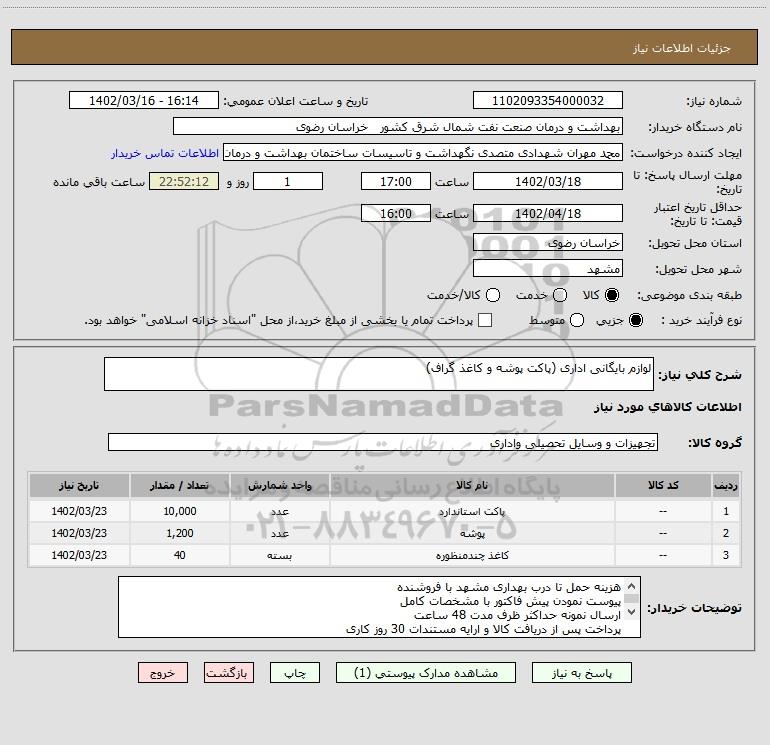This screenshot has width=770, height=745.
Task: Choose the کالا/خدمت radio option
Action: pos(493,295)
